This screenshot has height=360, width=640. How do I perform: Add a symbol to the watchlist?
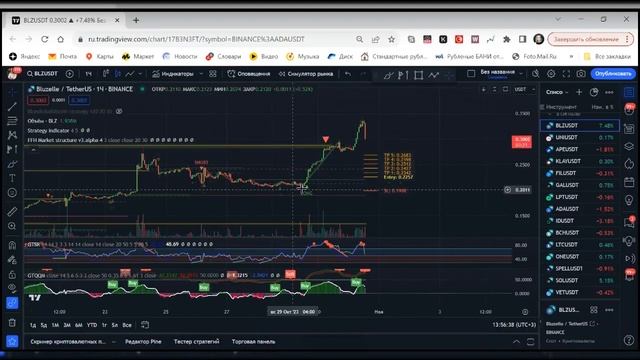tap(579, 92)
